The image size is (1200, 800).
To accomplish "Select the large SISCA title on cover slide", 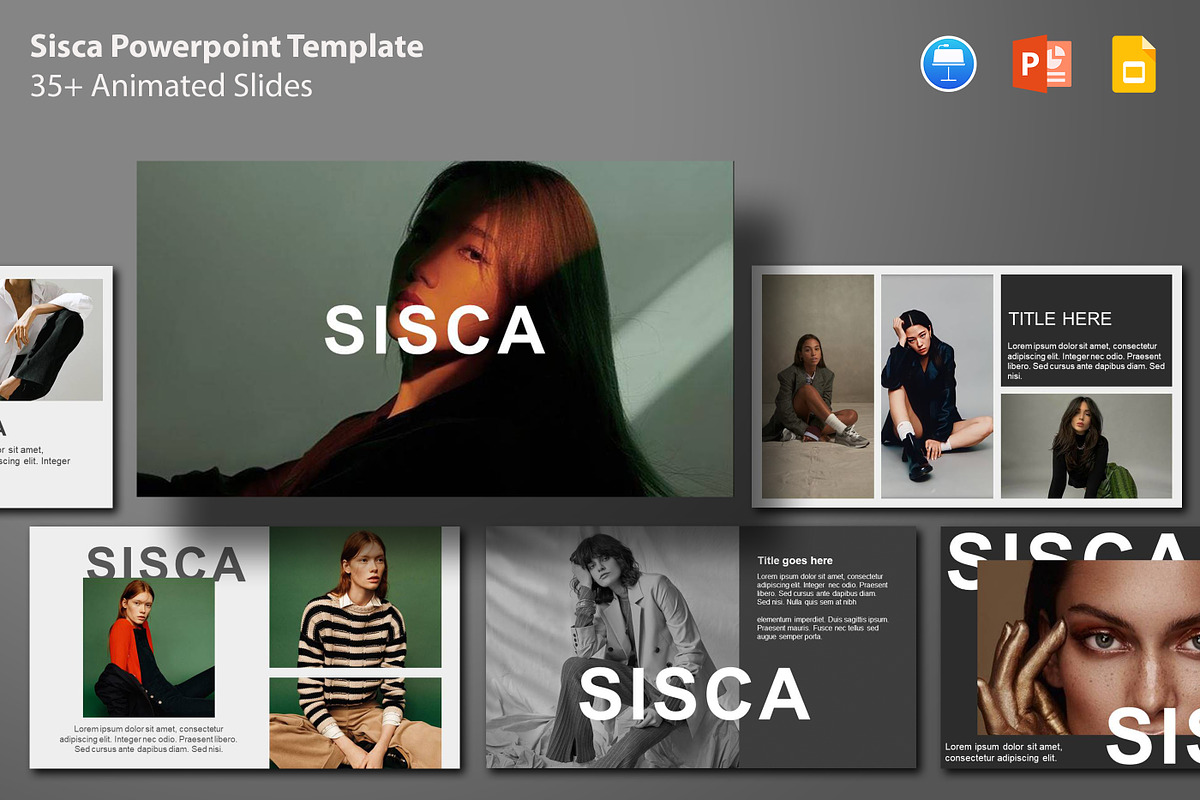I will [435, 331].
